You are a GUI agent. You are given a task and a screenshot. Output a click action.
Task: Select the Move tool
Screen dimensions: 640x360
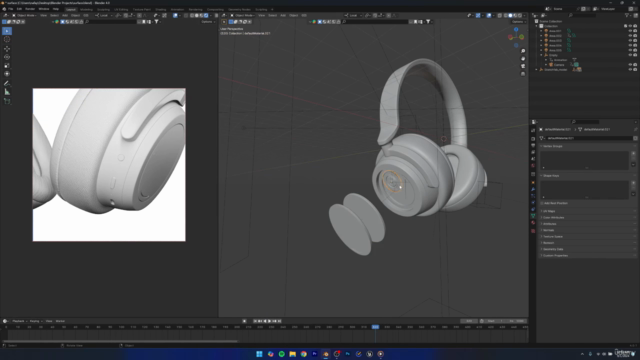tap(7, 49)
